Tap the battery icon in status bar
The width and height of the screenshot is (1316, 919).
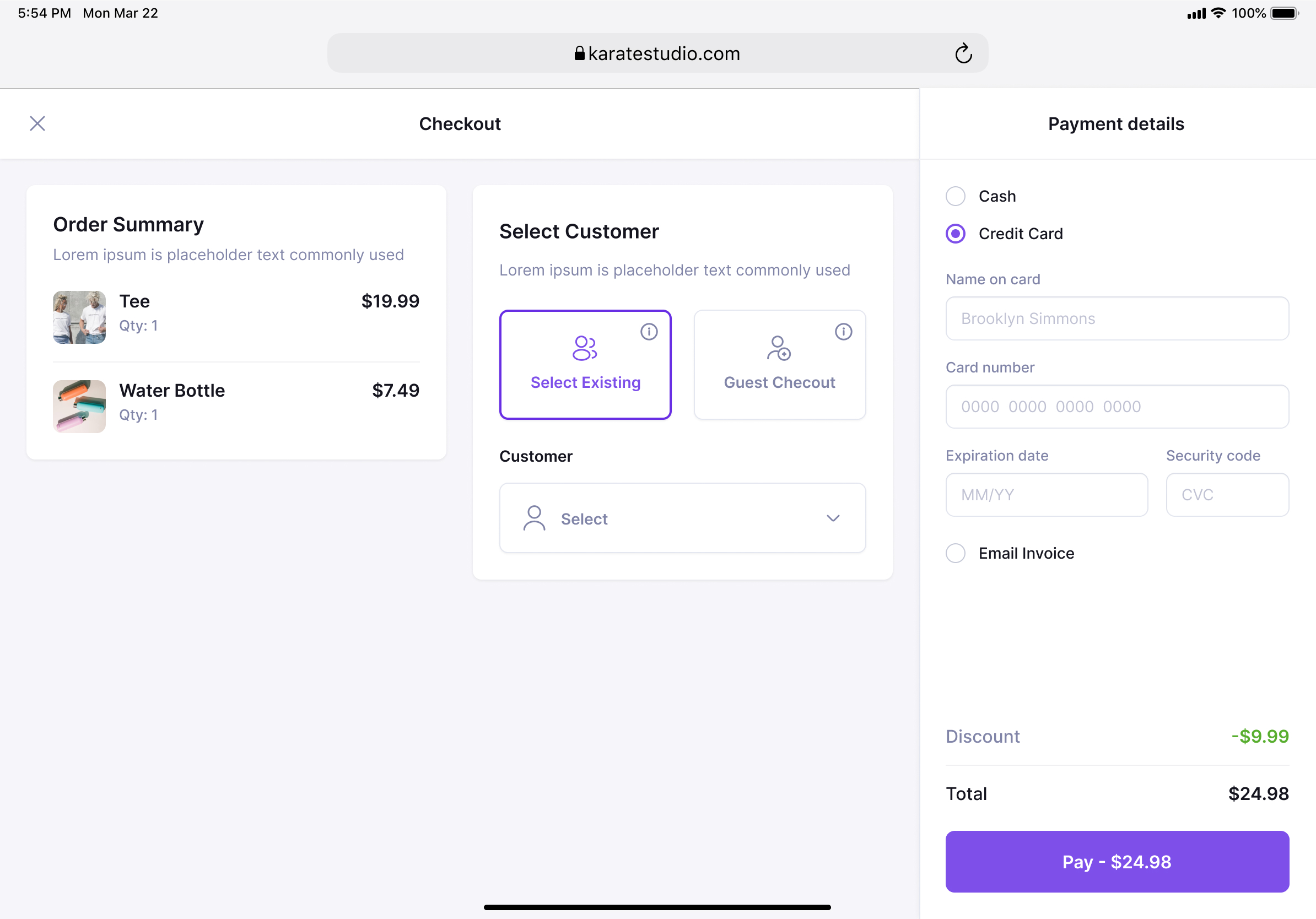pos(1285,13)
